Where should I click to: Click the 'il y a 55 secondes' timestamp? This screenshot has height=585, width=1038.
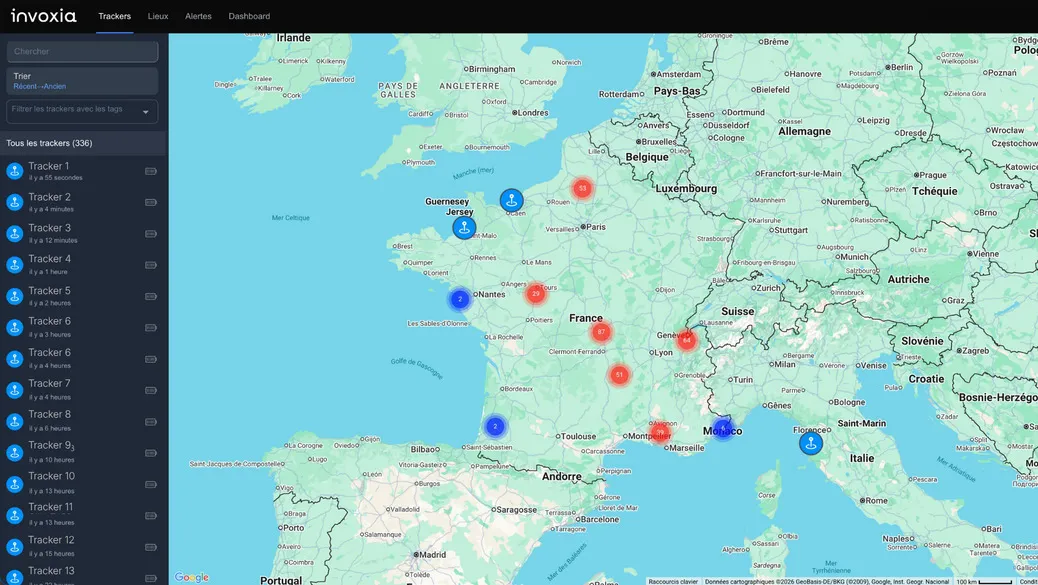click(56, 178)
